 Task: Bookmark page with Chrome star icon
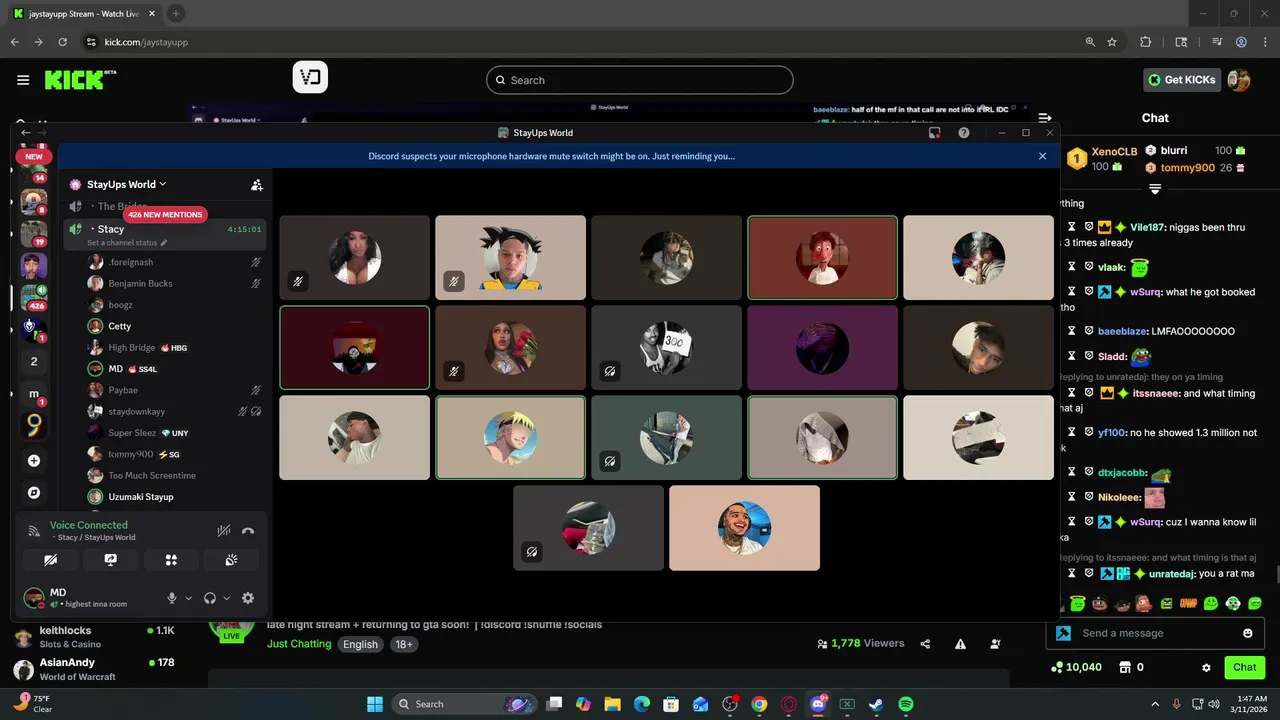(1112, 42)
